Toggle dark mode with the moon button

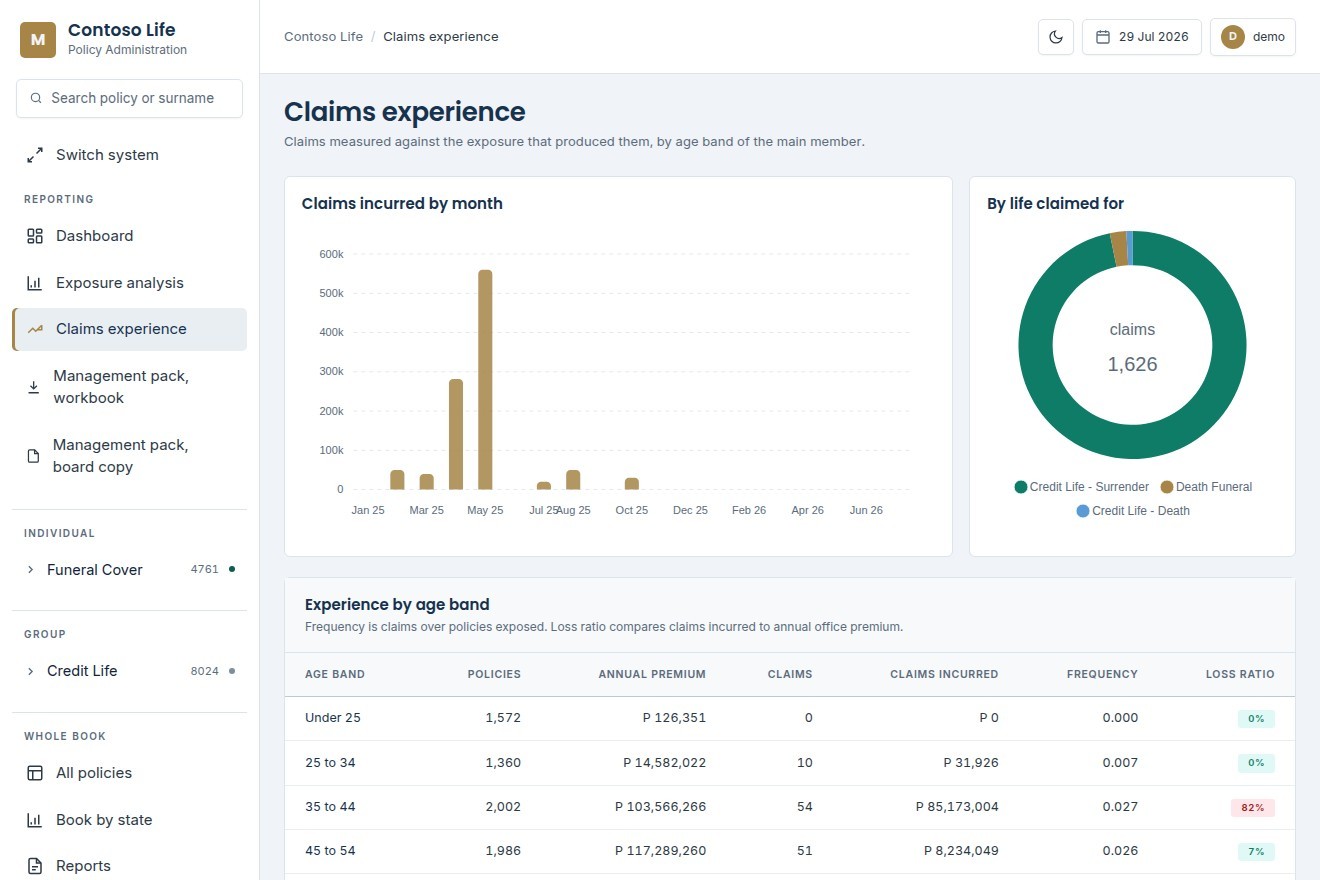[x=1056, y=37]
